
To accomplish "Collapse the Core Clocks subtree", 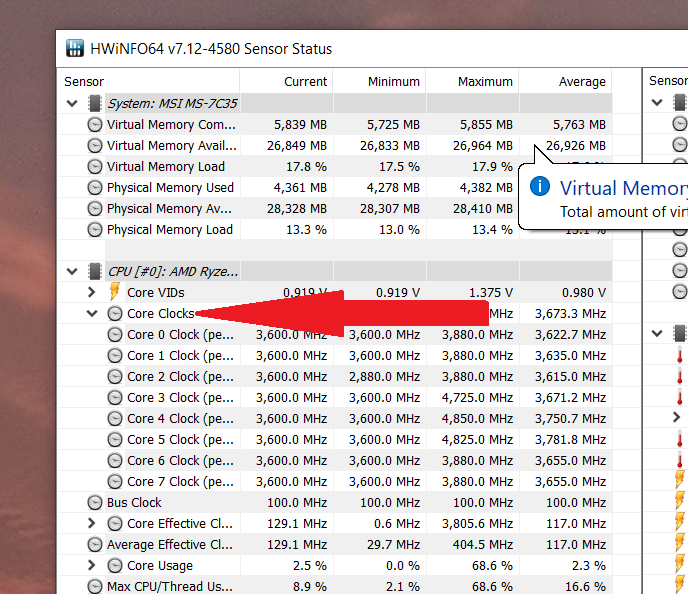I will click(x=92, y=313).
